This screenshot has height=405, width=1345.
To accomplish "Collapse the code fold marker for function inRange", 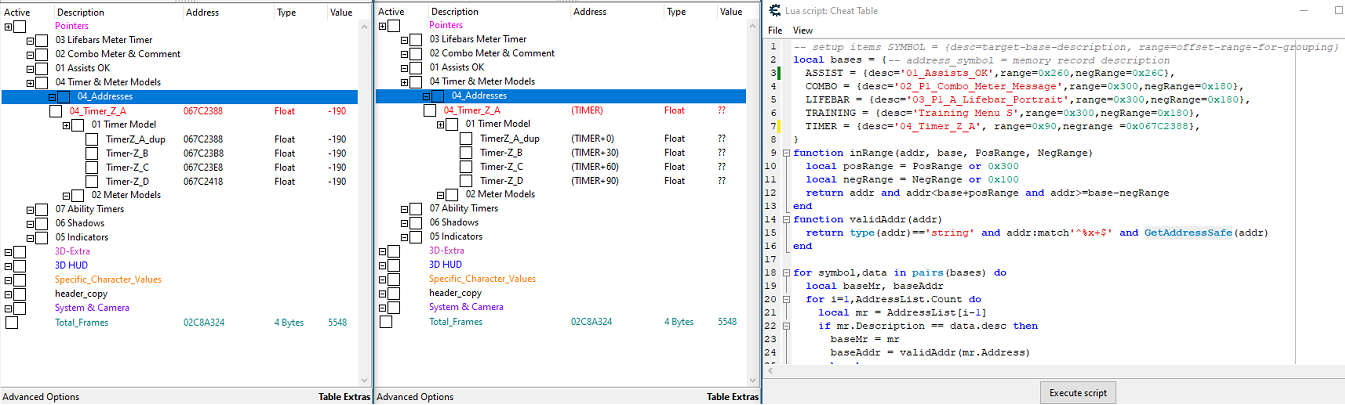I will [786, 153].
